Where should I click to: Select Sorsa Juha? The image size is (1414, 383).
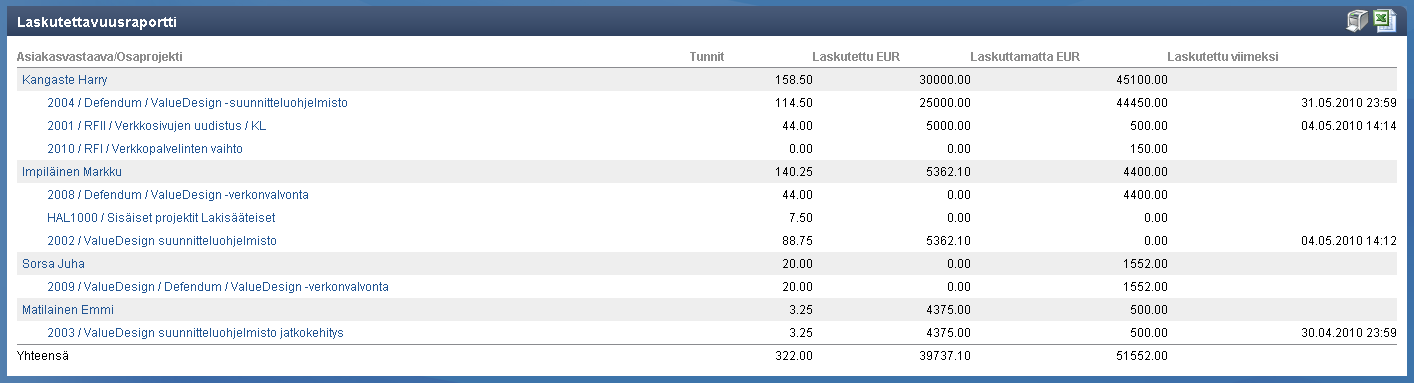[53, 264]
